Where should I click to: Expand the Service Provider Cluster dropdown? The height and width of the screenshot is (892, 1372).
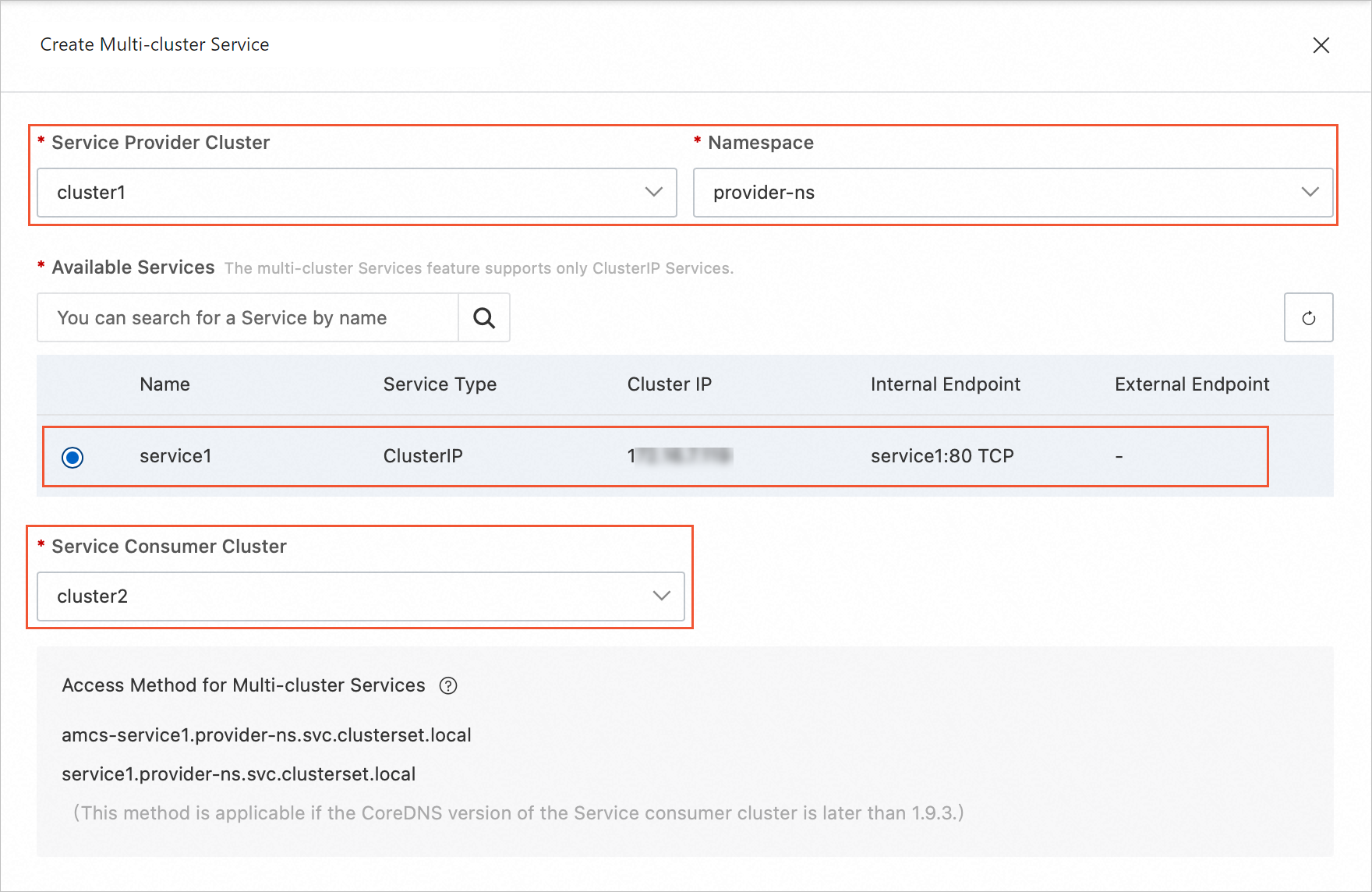(x=653, y=193)
